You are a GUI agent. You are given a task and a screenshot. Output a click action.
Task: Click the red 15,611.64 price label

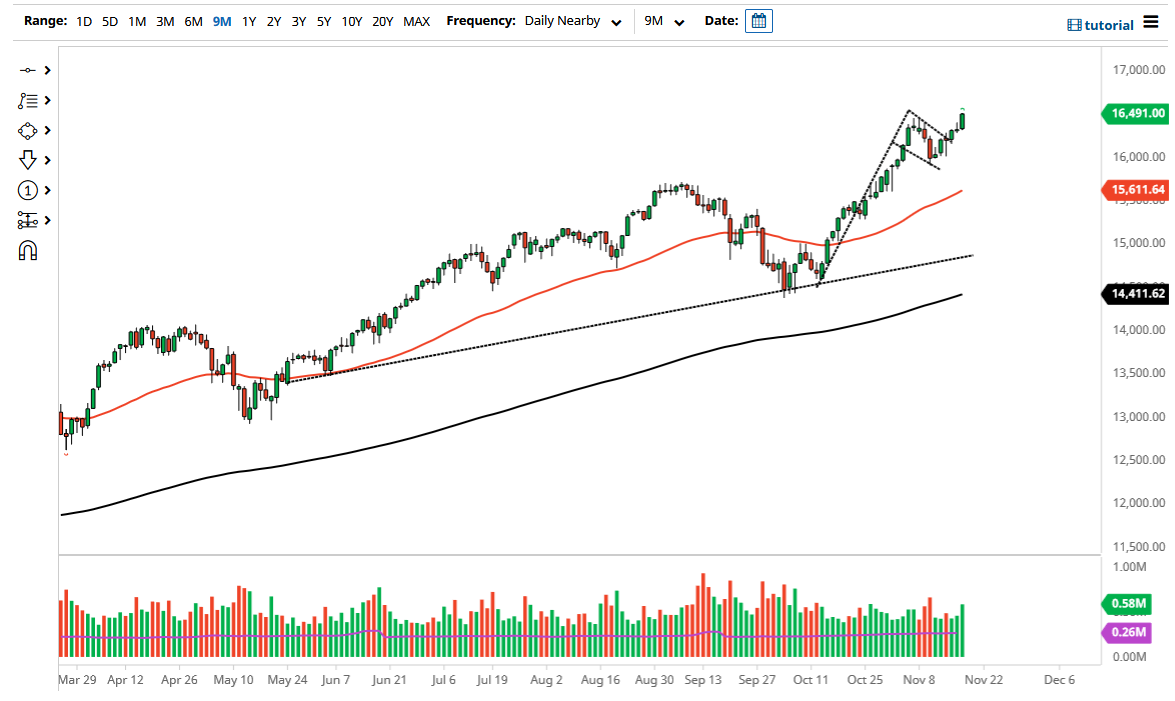[x=1135, y=190]
